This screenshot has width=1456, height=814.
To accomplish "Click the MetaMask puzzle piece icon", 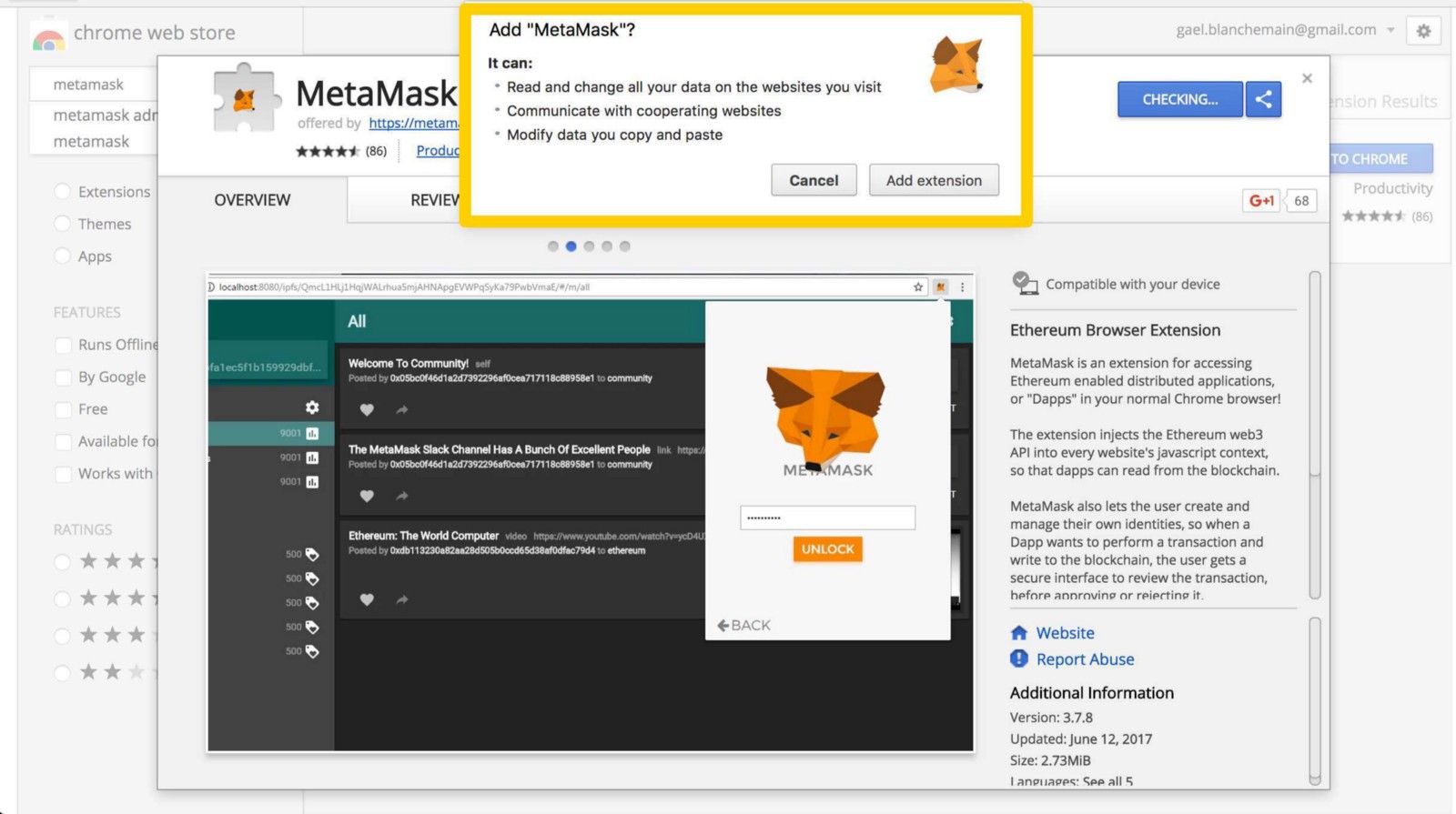I will [x=243, y=98].
